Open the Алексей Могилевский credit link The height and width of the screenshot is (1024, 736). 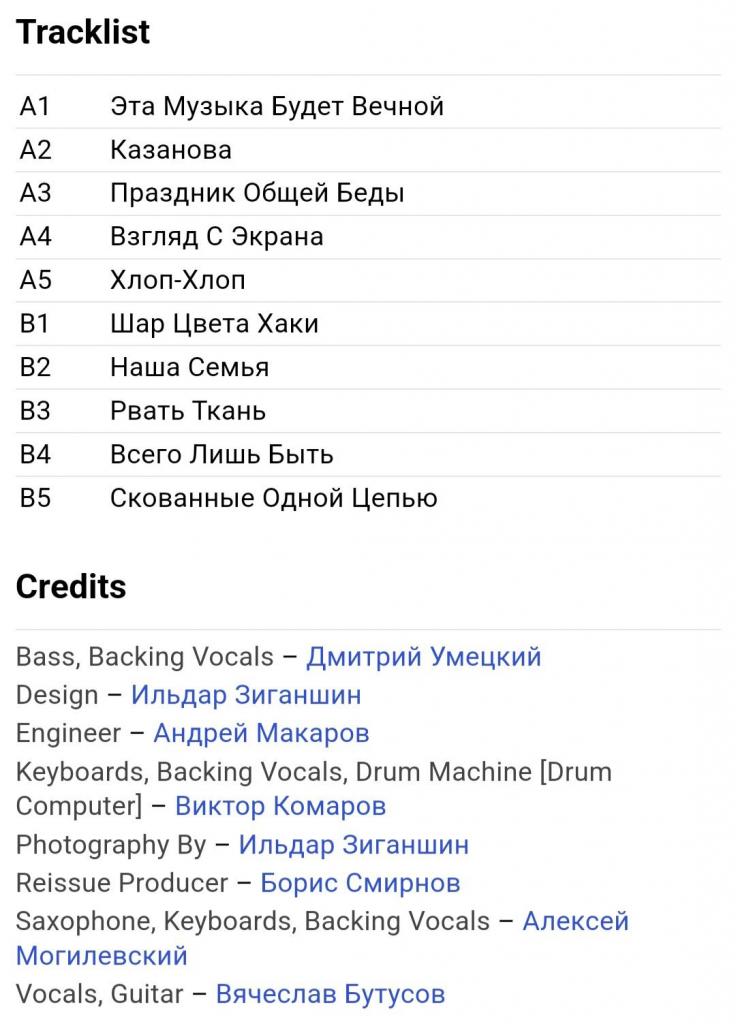click(575, 921)
